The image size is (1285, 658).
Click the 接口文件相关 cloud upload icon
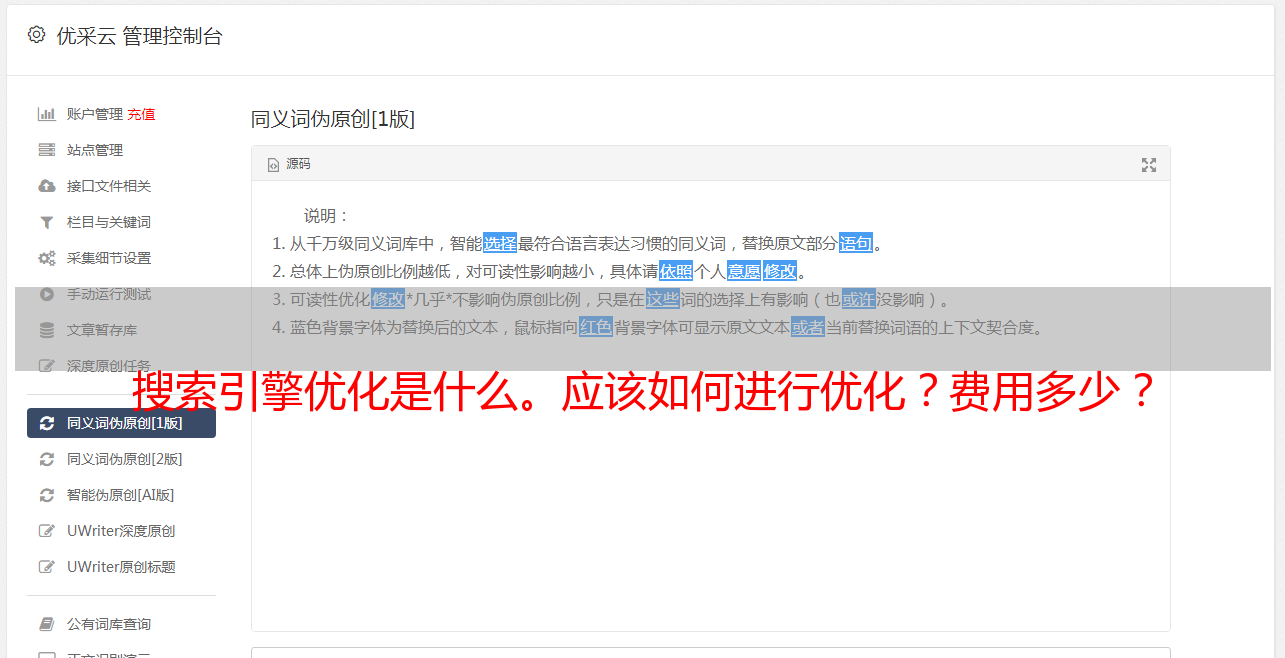click(x=46, y=186)
